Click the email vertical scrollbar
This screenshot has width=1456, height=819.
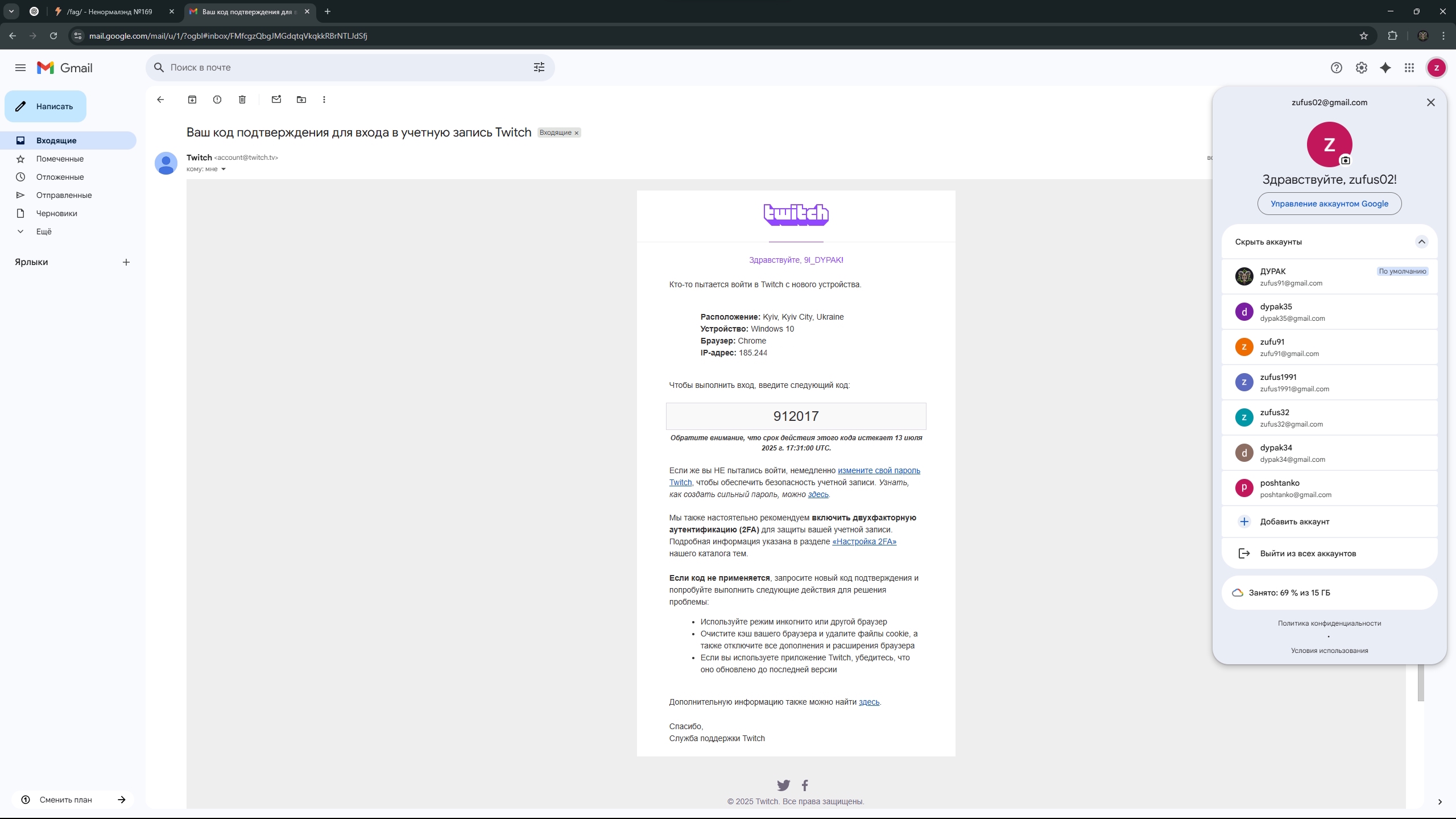tap(1421, 682)
